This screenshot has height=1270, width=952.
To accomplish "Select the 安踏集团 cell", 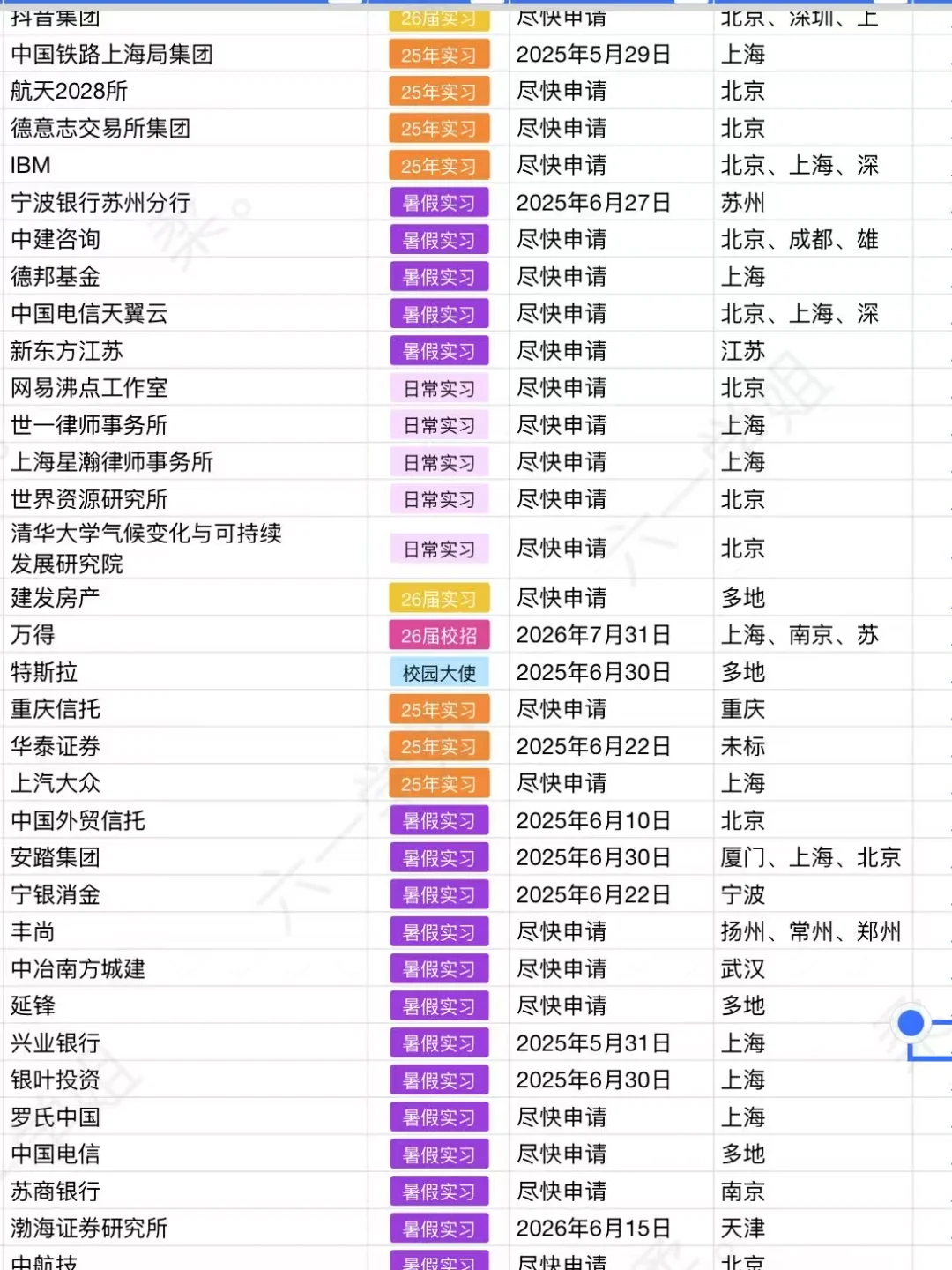I will pos(185,857).
